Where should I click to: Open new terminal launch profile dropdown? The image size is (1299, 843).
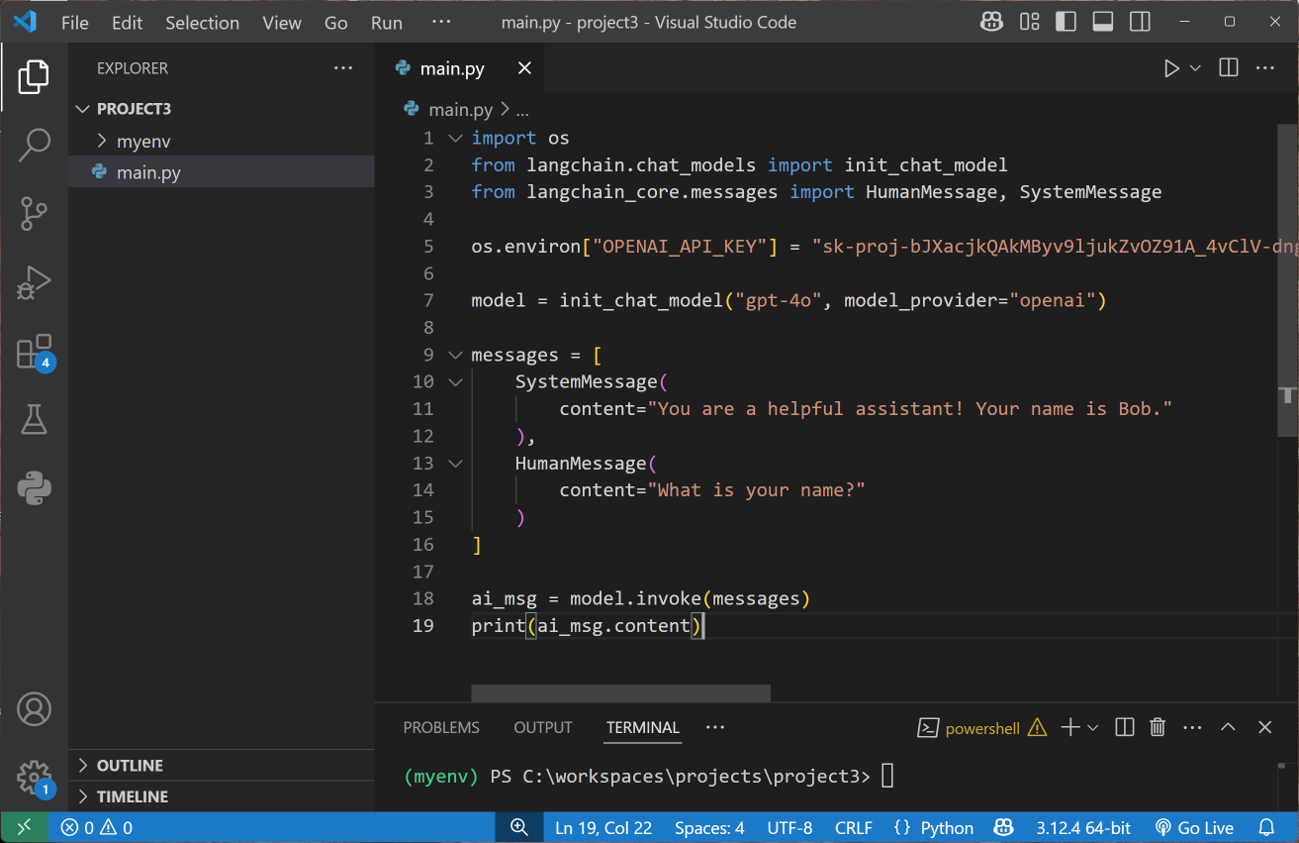pyautogui.click(x=1093, y=727)
